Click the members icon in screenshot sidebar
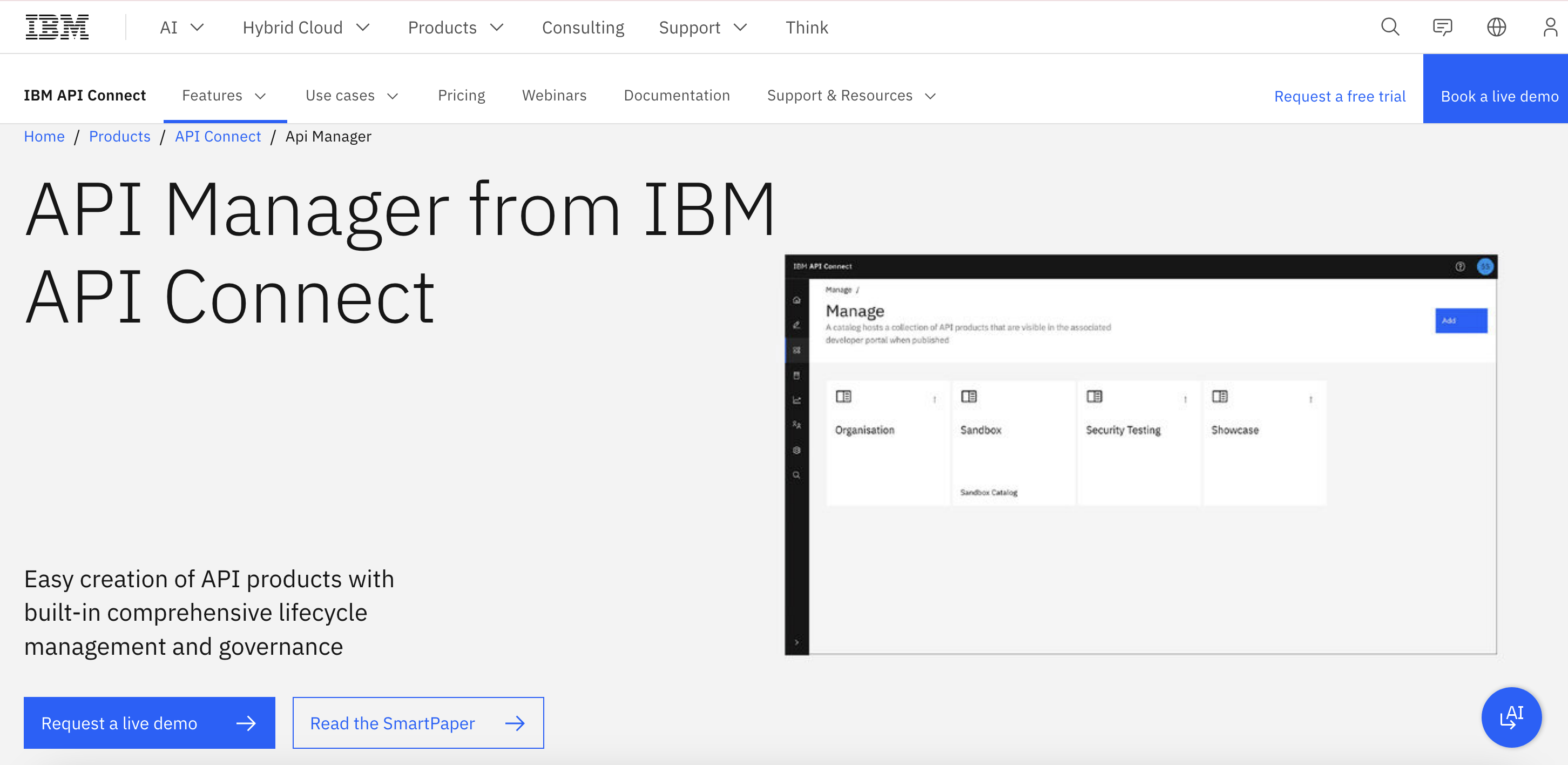1568x765 pixels. coord(797,425)
